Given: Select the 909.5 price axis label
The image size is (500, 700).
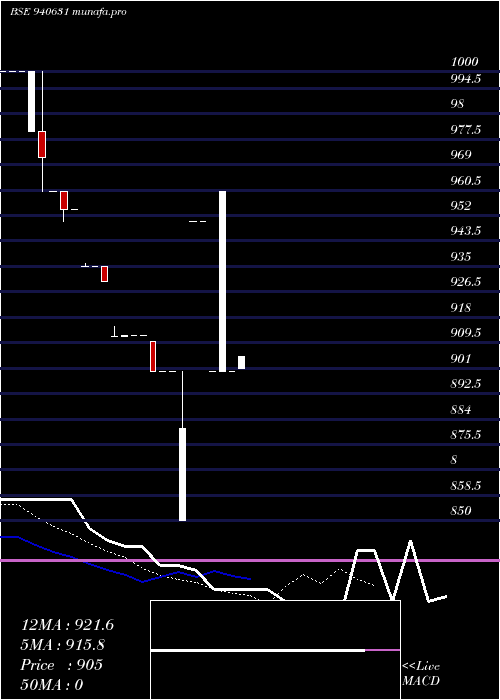Looking at the screenshot, I should (466, 333).
